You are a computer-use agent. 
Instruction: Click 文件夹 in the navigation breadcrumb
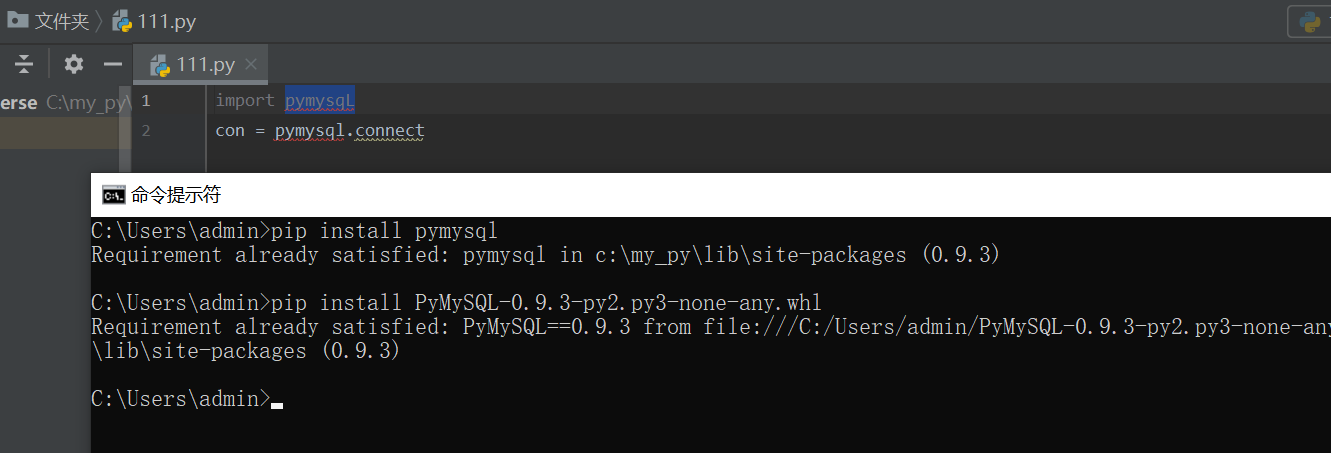coord(62,20)
